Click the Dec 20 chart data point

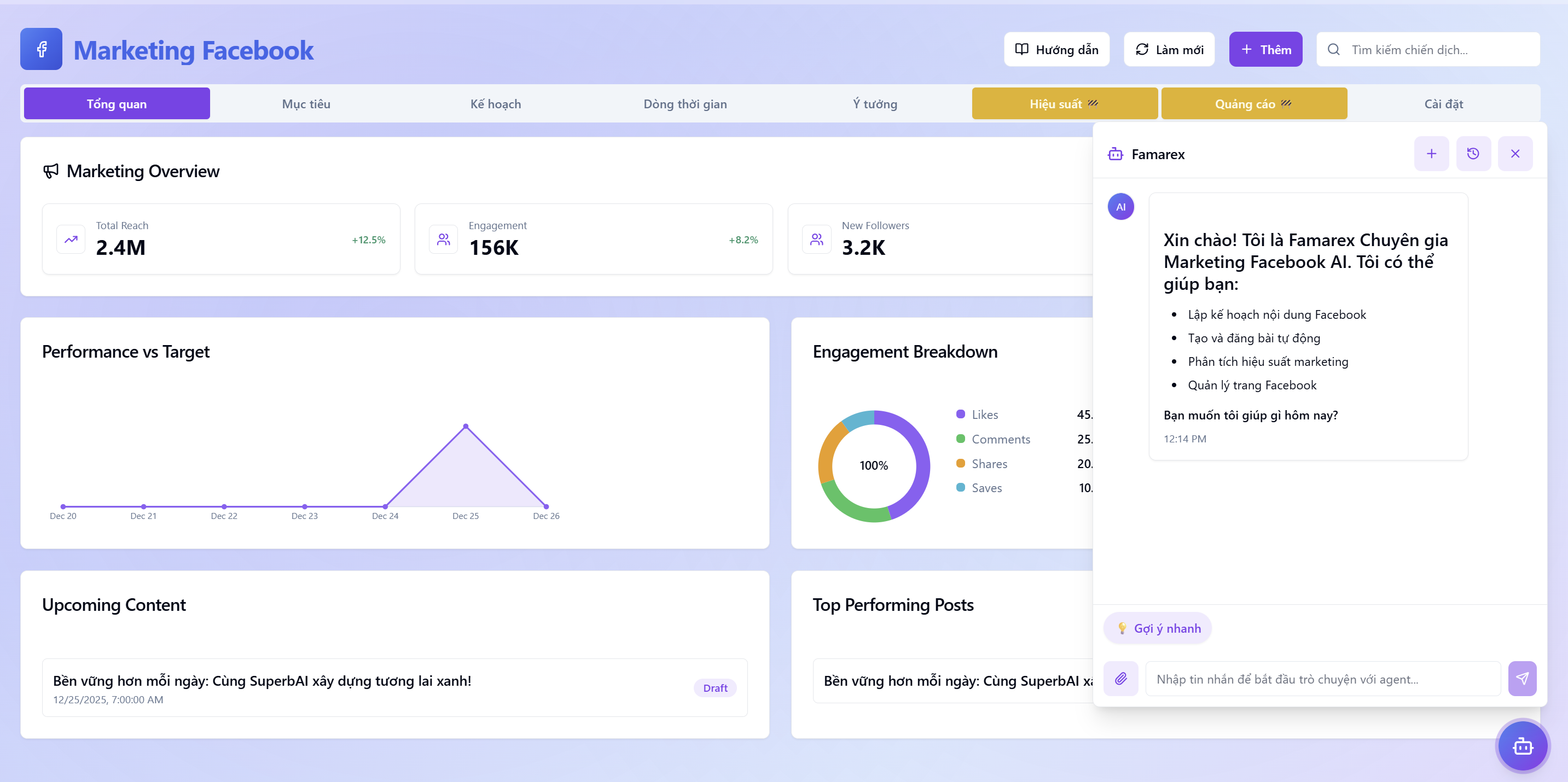(63, 506)
